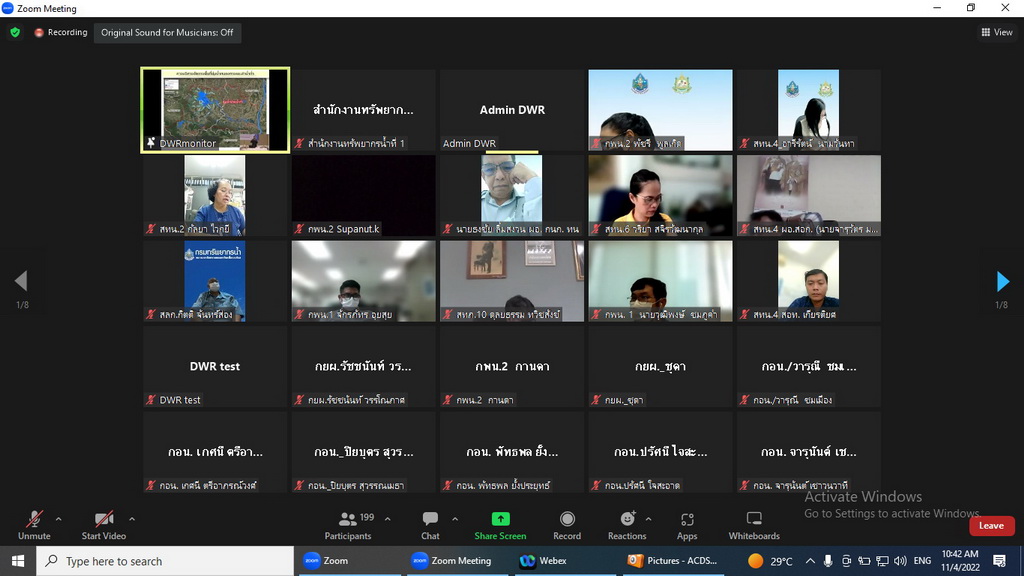1024x576 pixels.
Task: Open audio options arrow beside Unmute
Action: click(x=58, y=519)
